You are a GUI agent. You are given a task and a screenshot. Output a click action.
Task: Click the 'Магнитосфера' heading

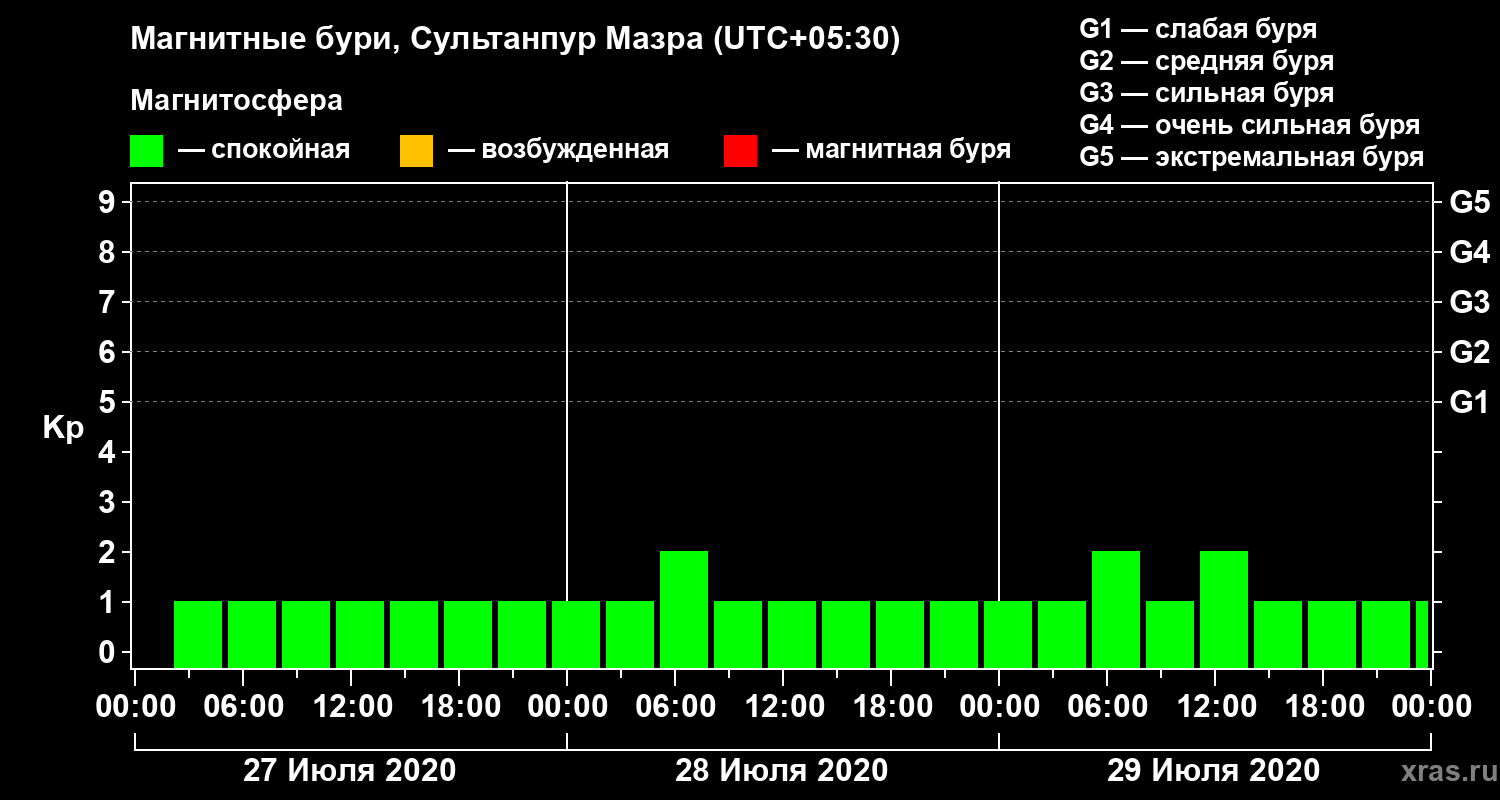[x=236, y=101]
